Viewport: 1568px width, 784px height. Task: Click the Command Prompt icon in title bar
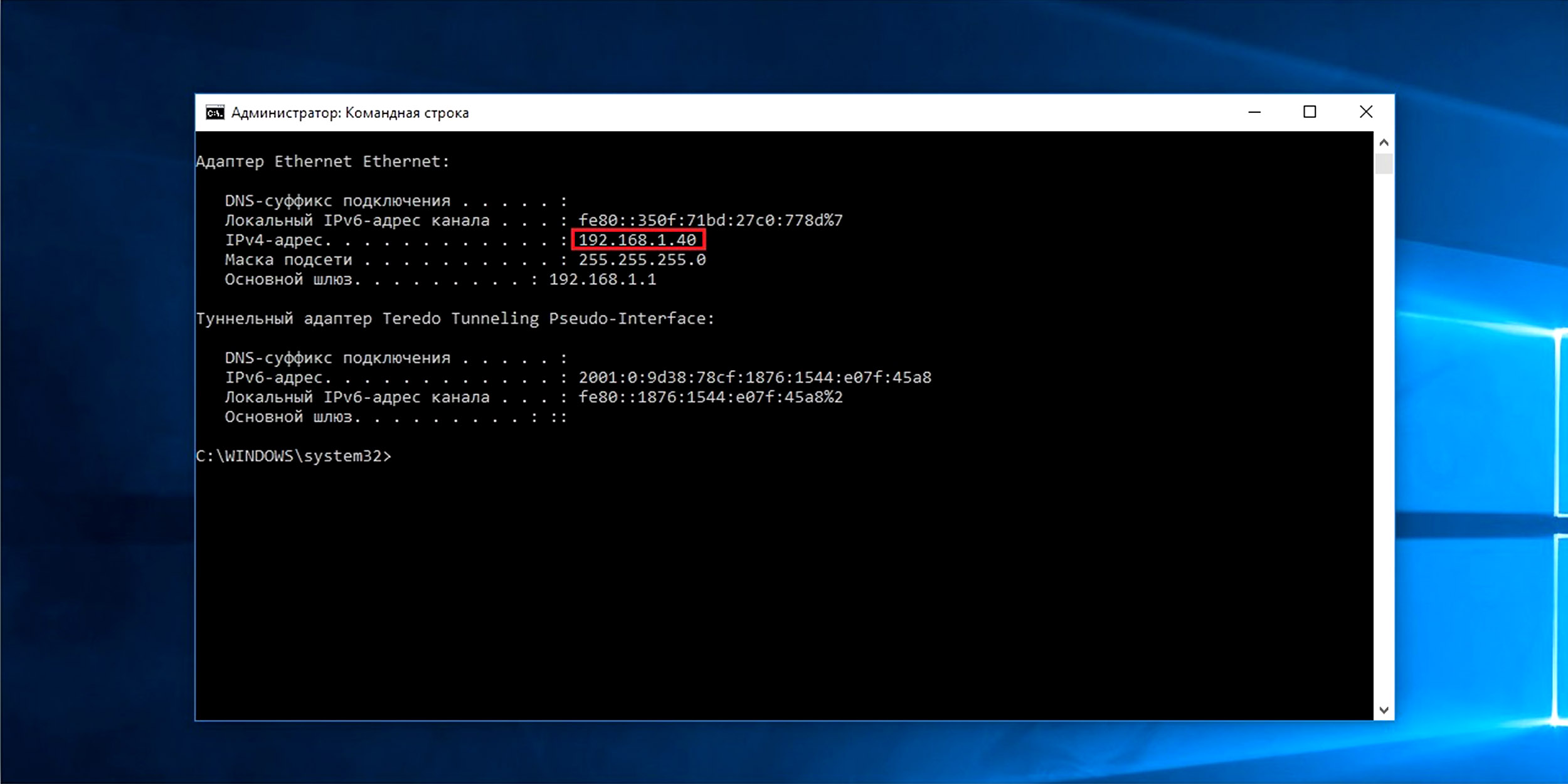pyautogui.click(x=215, y=113)
